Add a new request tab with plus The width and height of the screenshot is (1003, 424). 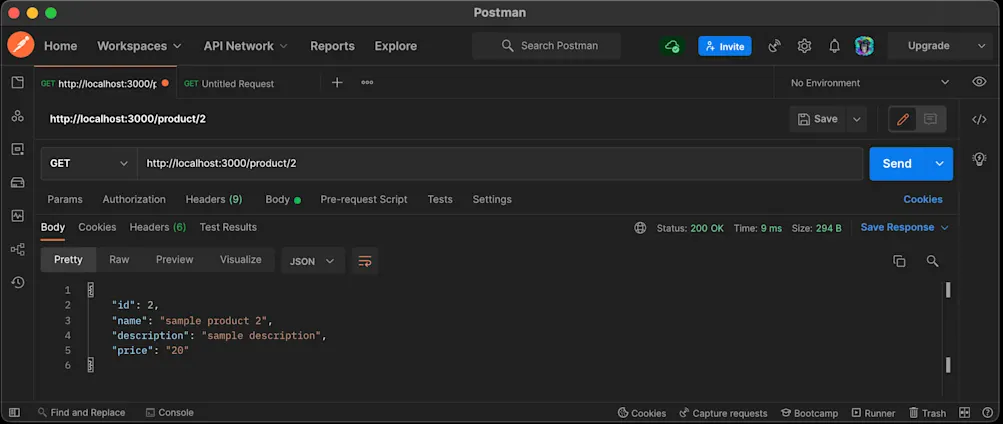[x=337, y=82]
